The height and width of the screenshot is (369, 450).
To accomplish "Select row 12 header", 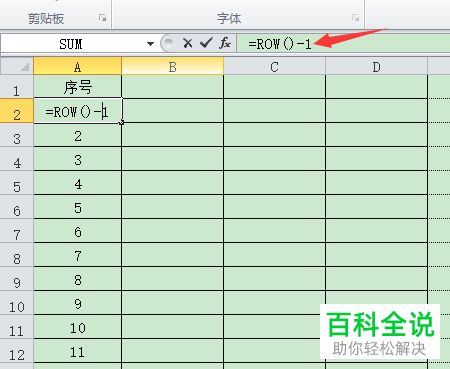I will (17, 351).
